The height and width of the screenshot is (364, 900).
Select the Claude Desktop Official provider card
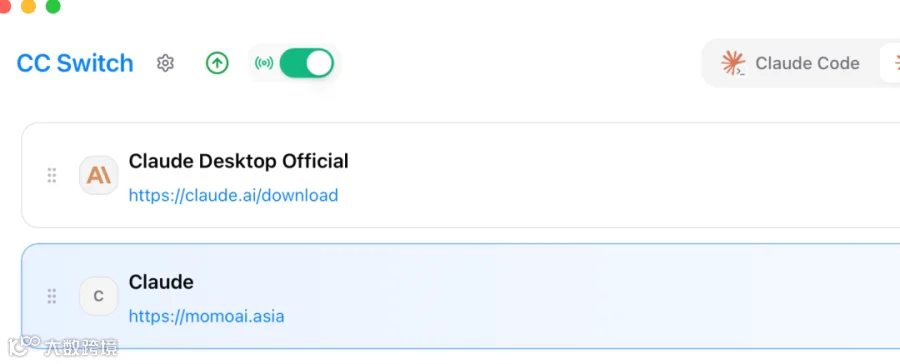tap(460, 175)
